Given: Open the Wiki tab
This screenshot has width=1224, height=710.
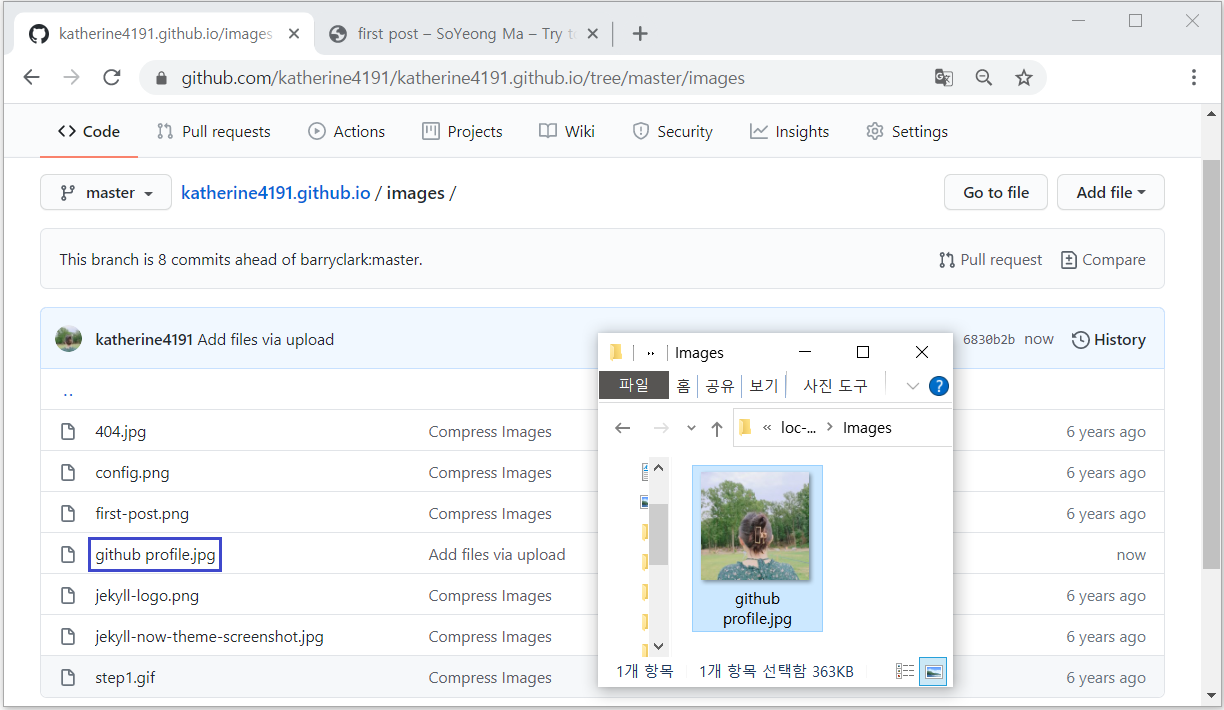Looking at the screenshot, I should pos(567,131).
